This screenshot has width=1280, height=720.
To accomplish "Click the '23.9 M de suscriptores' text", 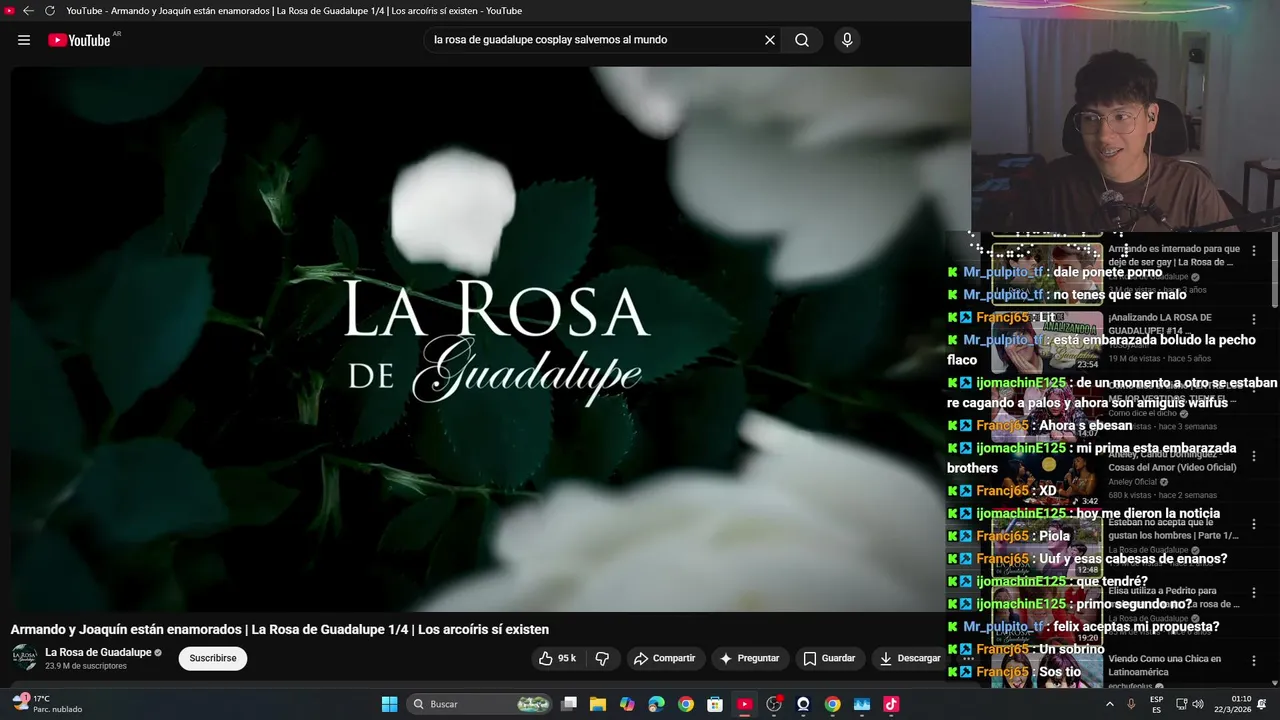I will click(86, 666).
